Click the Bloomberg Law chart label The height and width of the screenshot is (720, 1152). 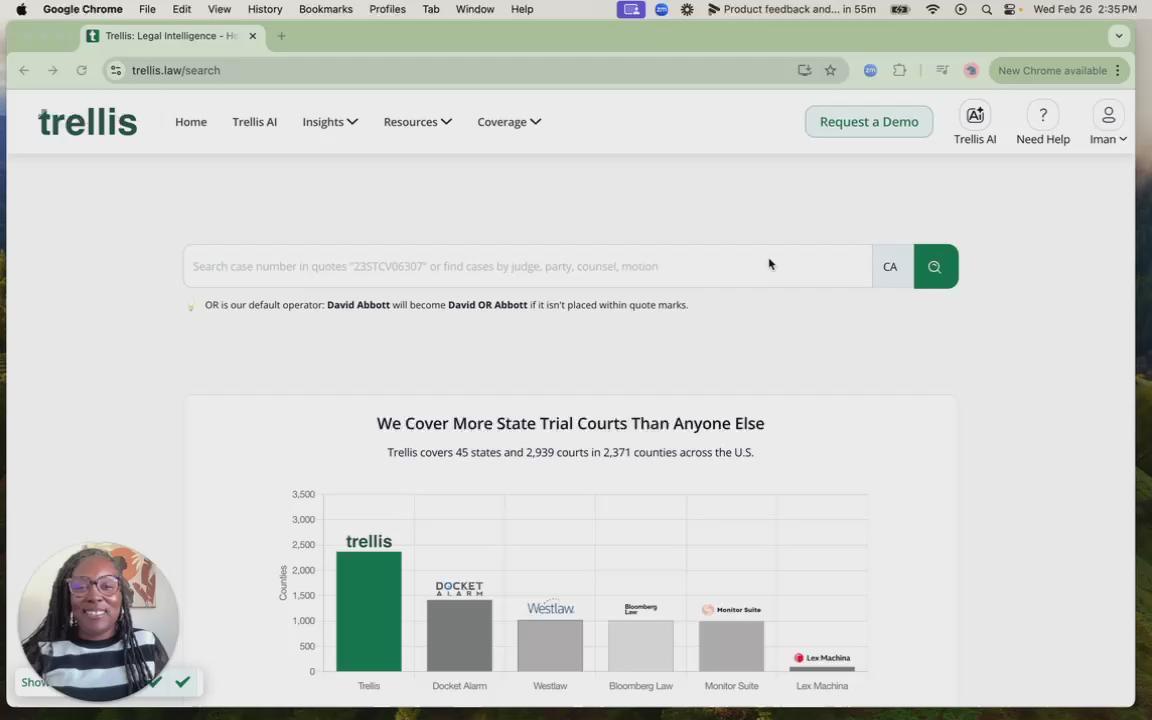tap(641, 686)
